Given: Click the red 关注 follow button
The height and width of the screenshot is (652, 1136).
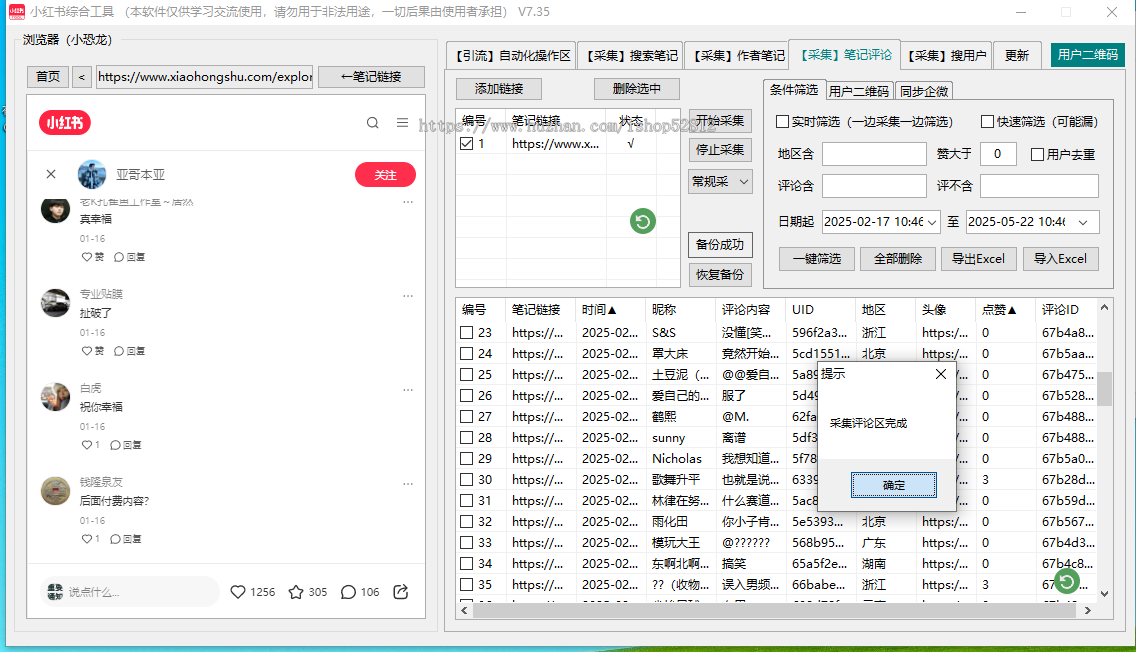Looking at the screenshot, I should tap(385, 175).
